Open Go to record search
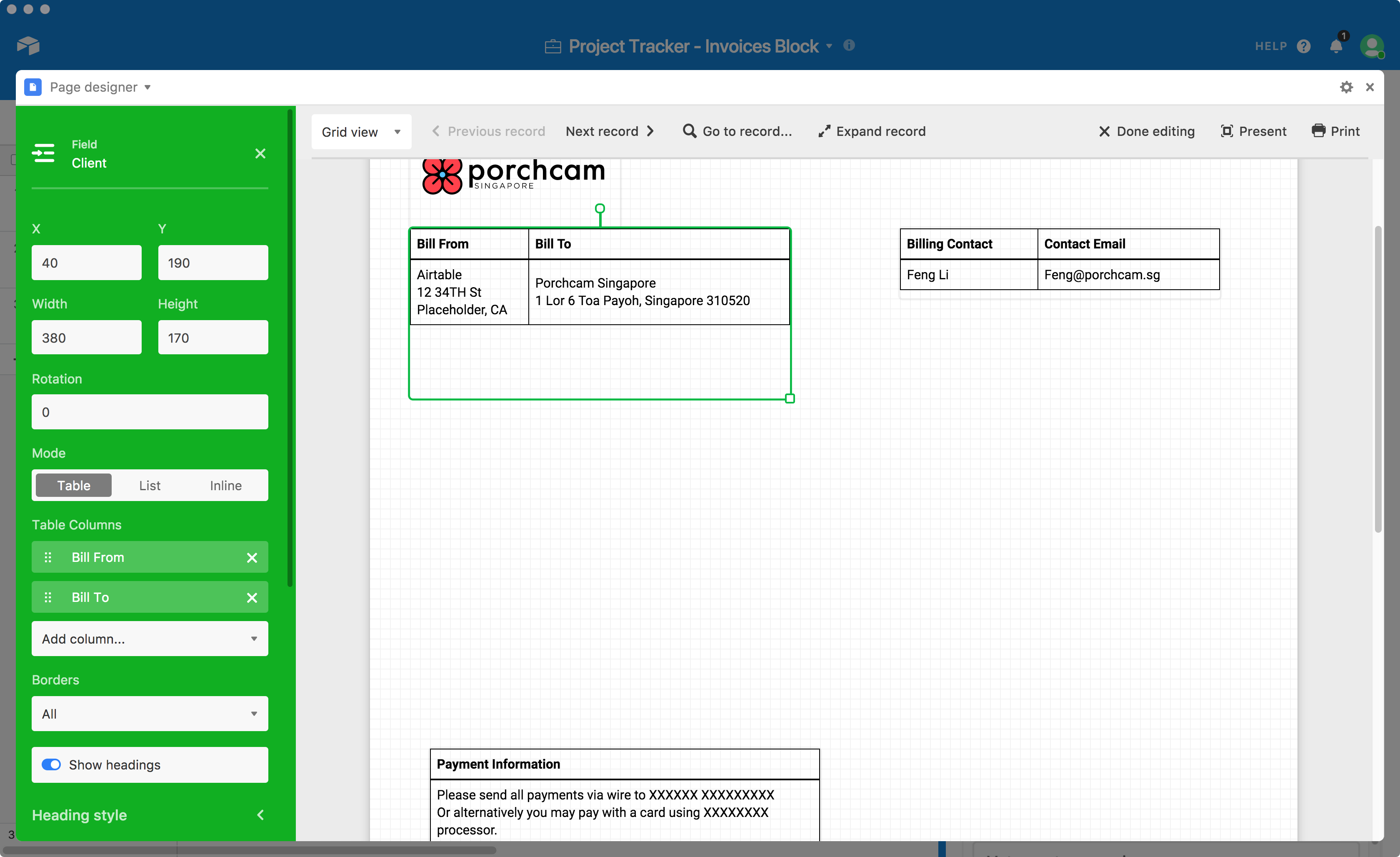 (x=737, y=131)
